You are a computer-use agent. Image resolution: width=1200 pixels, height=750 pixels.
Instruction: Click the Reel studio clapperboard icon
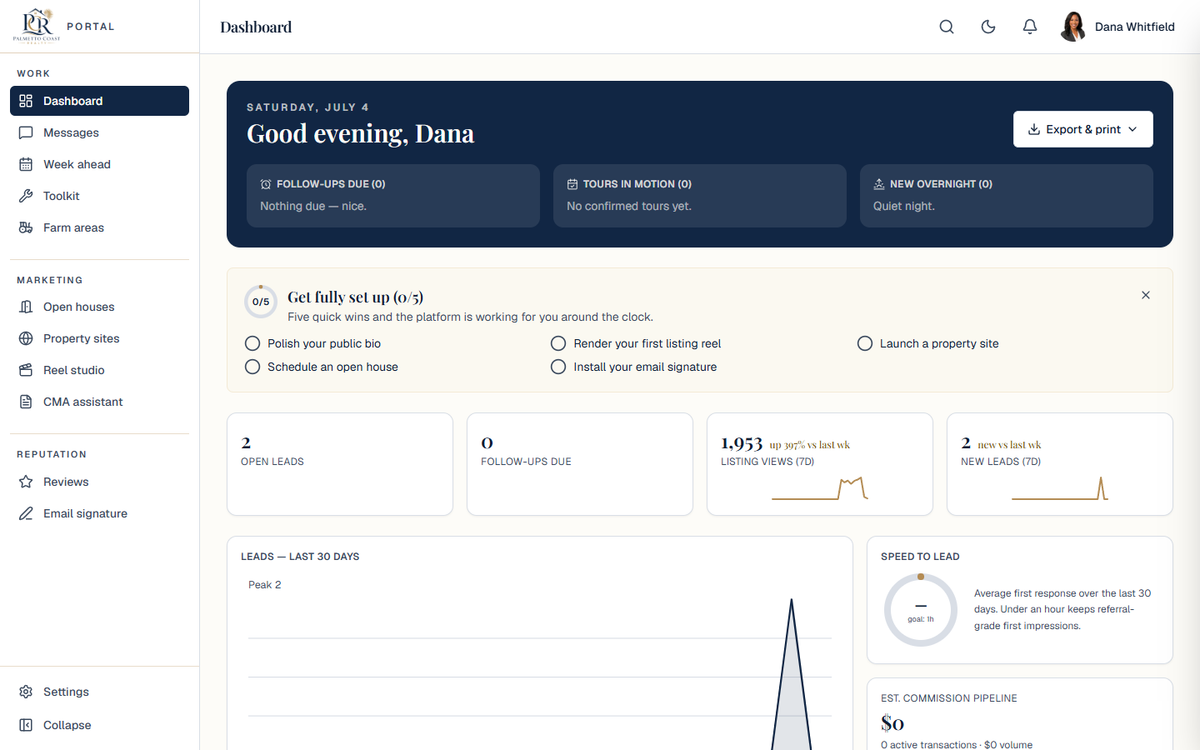(26, 370)
